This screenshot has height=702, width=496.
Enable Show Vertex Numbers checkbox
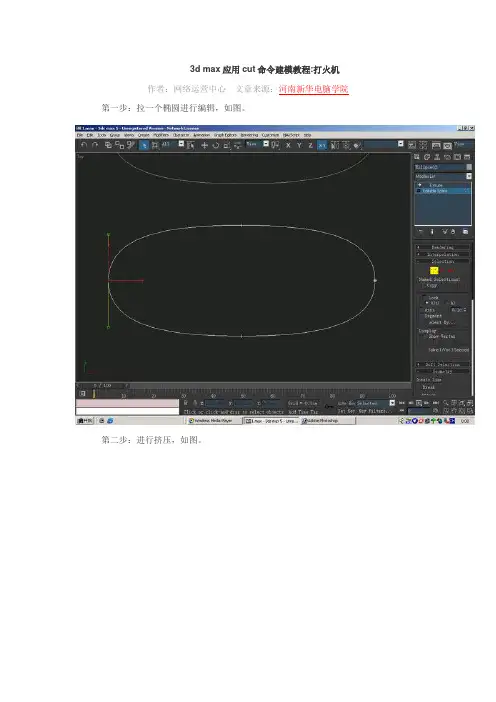coord(424,336)
